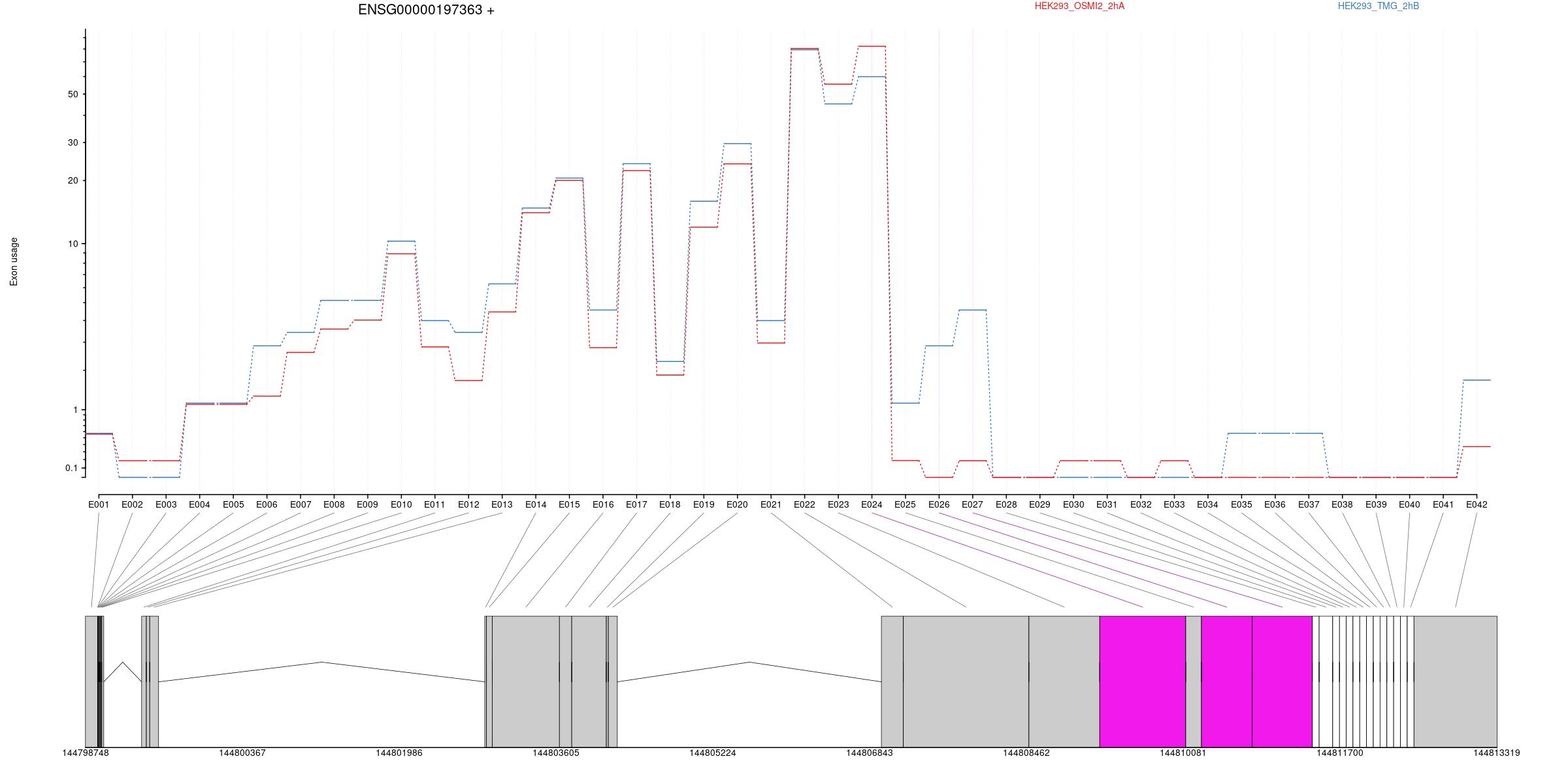
Task: Click exon label E023
Action: pos(838,504)
